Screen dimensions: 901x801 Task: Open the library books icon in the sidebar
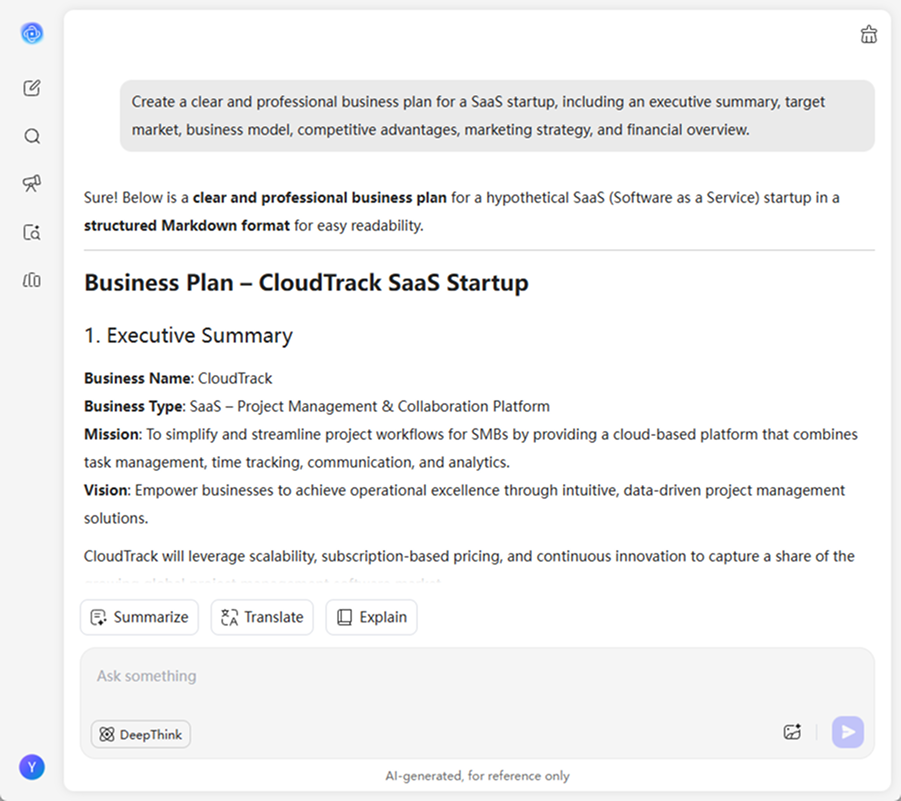32,280
